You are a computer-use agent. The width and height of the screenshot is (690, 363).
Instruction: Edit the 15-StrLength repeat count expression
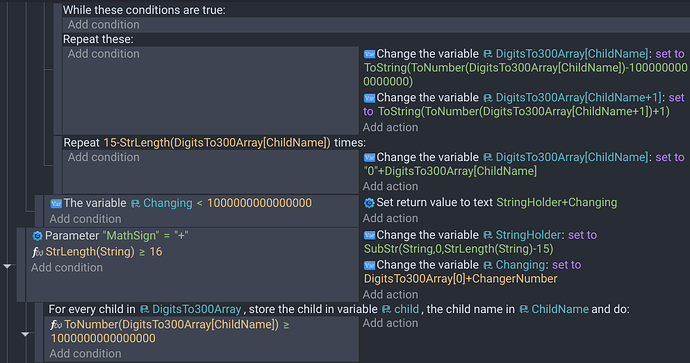coord(217,143)
